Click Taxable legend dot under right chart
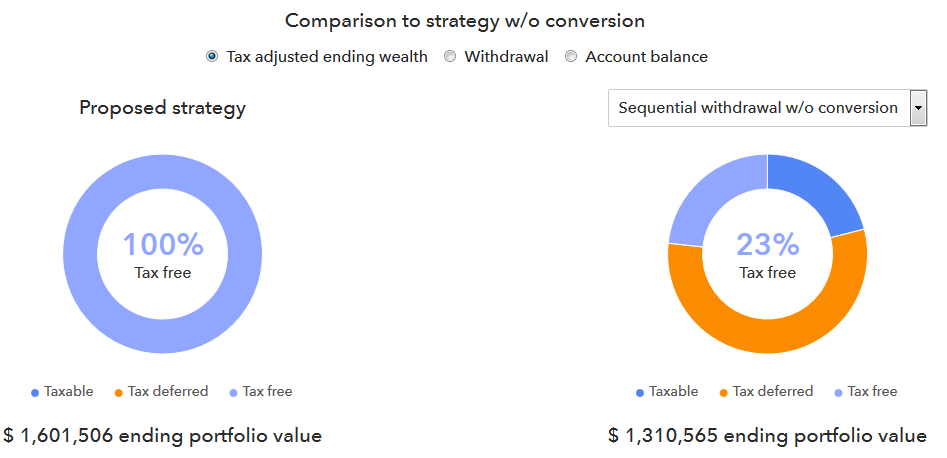The height and width of the screenshot is (458, 947). click(641, 392)
